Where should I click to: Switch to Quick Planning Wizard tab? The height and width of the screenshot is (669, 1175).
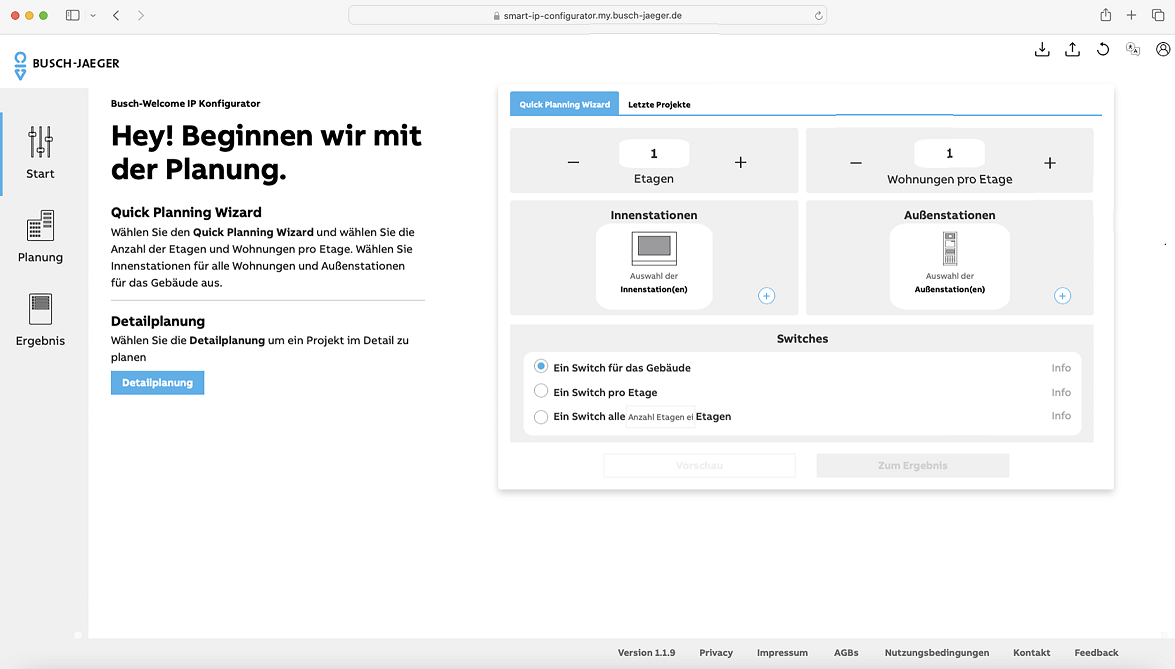pos(564,104)
